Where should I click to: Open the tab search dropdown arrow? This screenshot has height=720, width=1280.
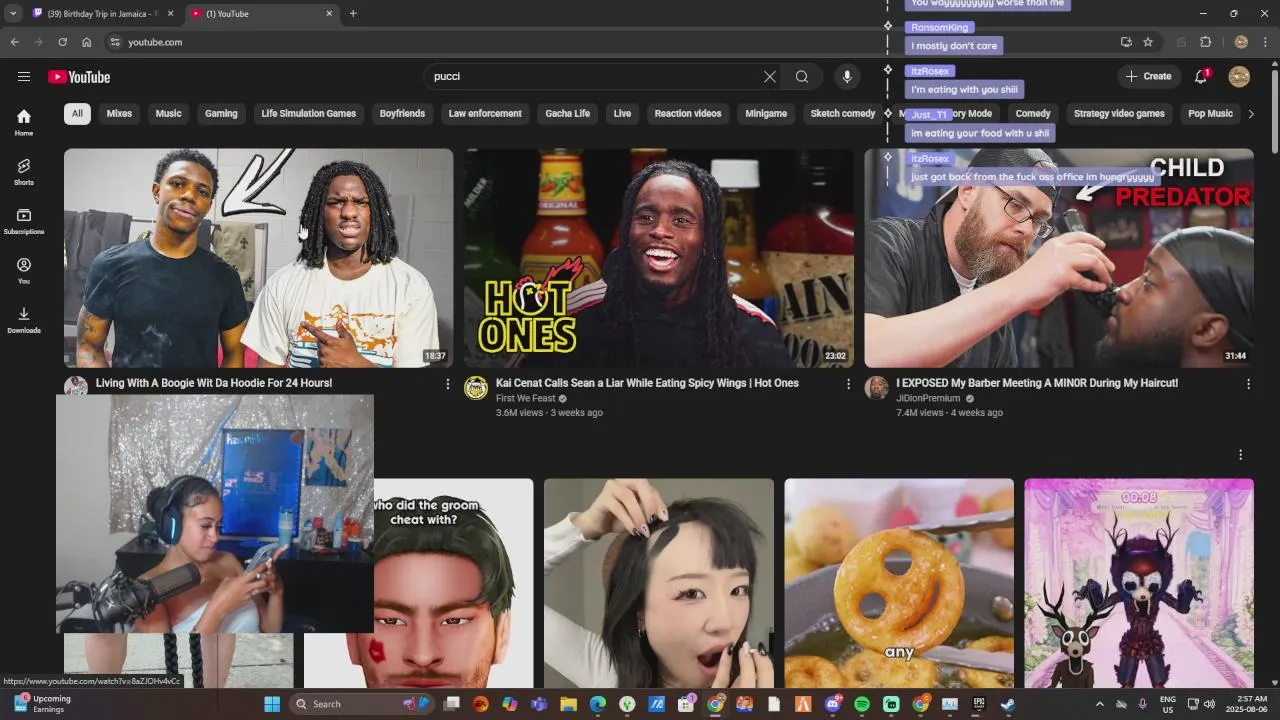[x=13, y=14]
